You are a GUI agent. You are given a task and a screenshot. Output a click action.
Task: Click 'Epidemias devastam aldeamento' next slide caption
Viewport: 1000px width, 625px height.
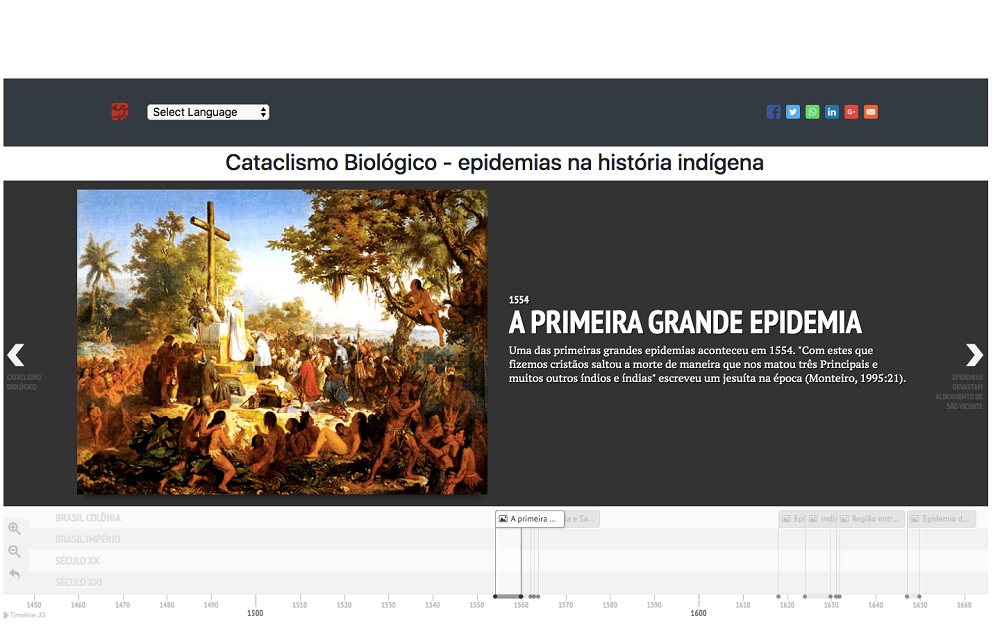959,392
